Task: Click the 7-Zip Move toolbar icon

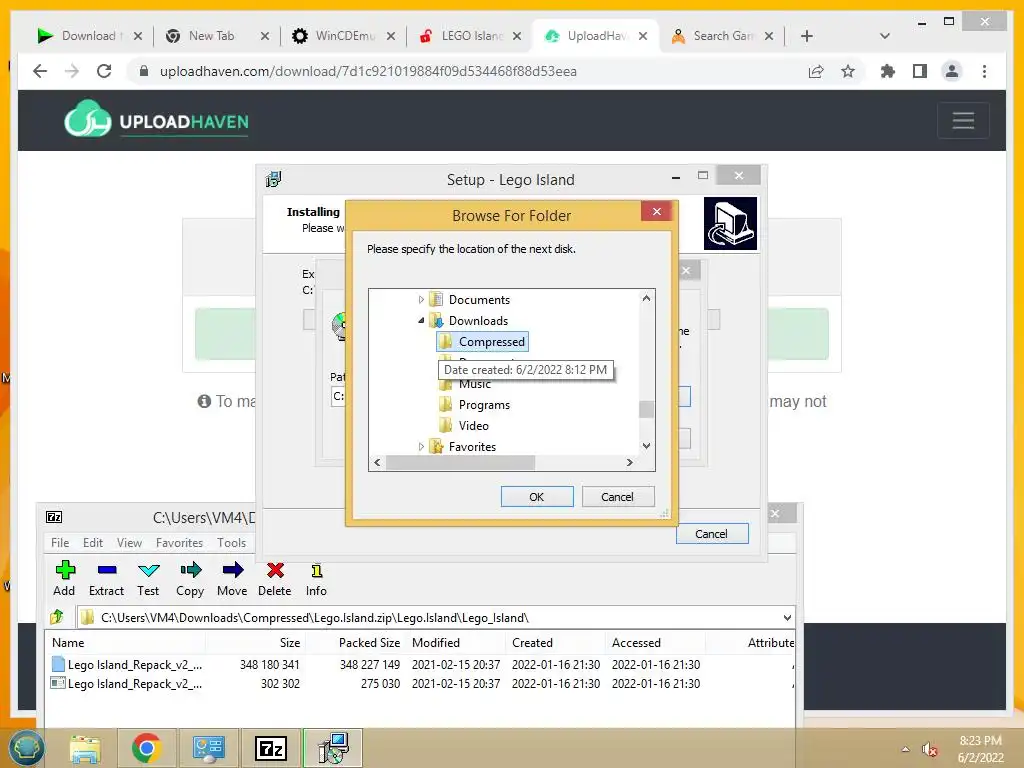Action: [x=232, y=578]
